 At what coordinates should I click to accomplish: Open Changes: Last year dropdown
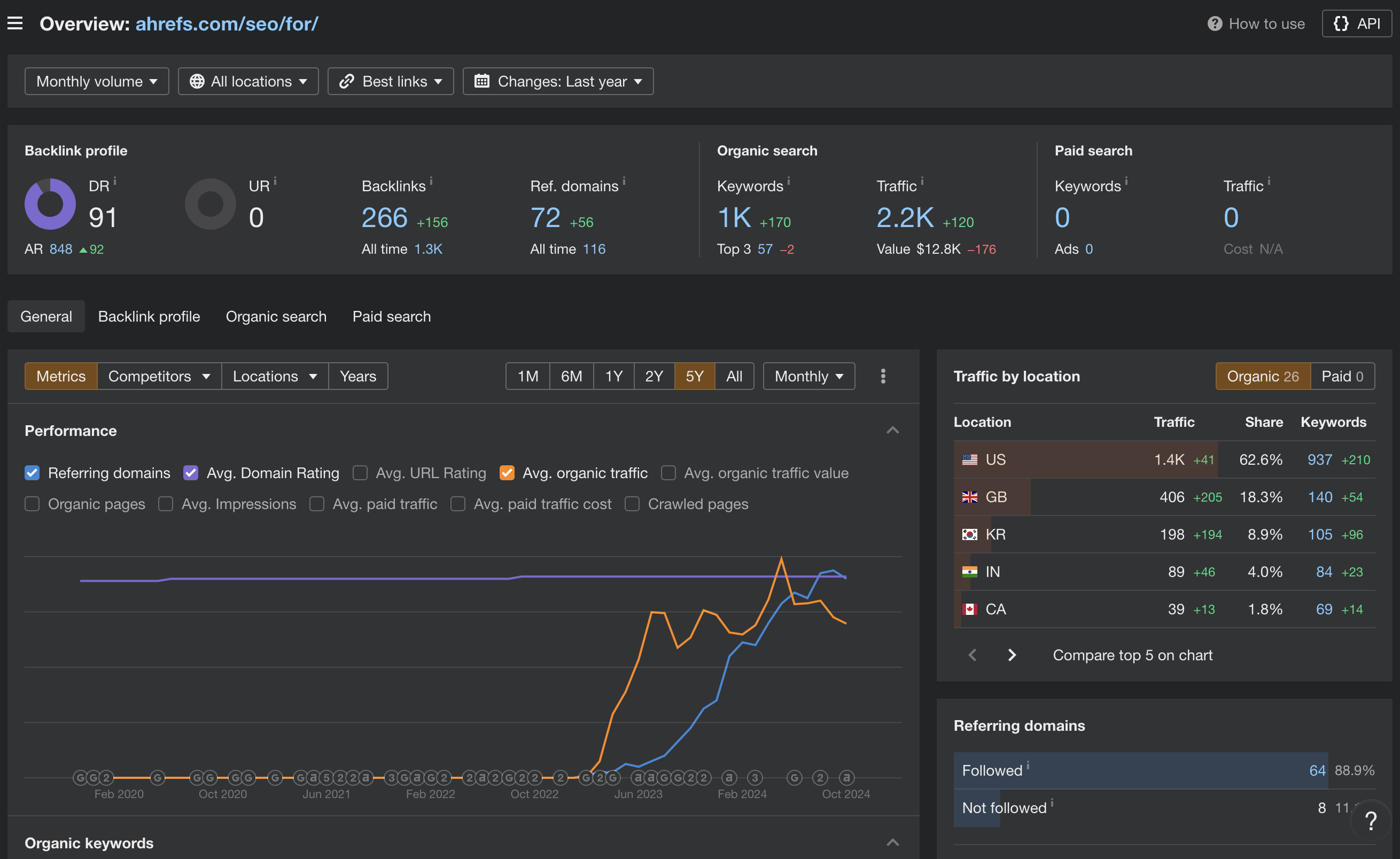[x=558, y=81]
